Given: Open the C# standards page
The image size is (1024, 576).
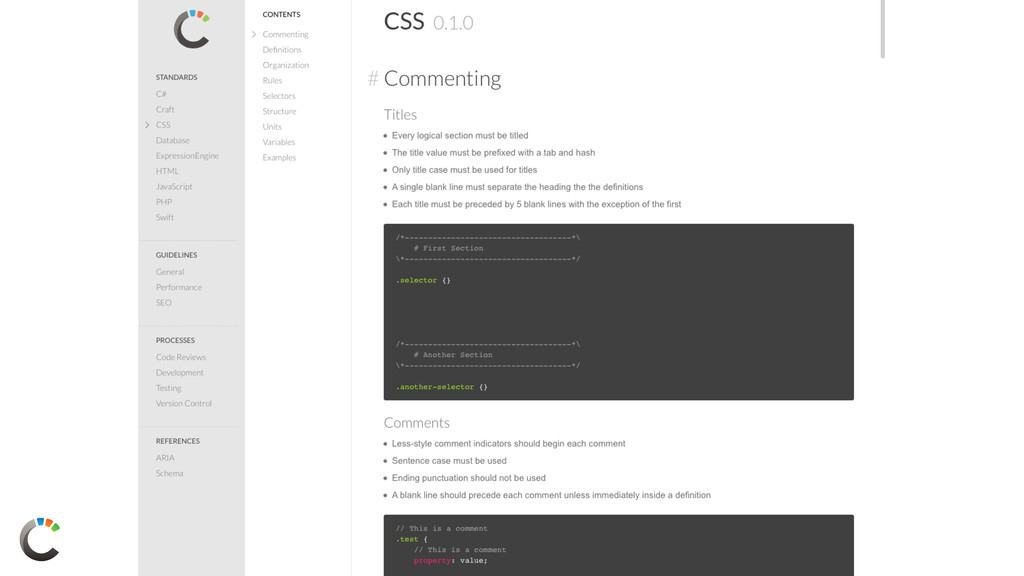Looking at the screenshot, I should (161, 94).
